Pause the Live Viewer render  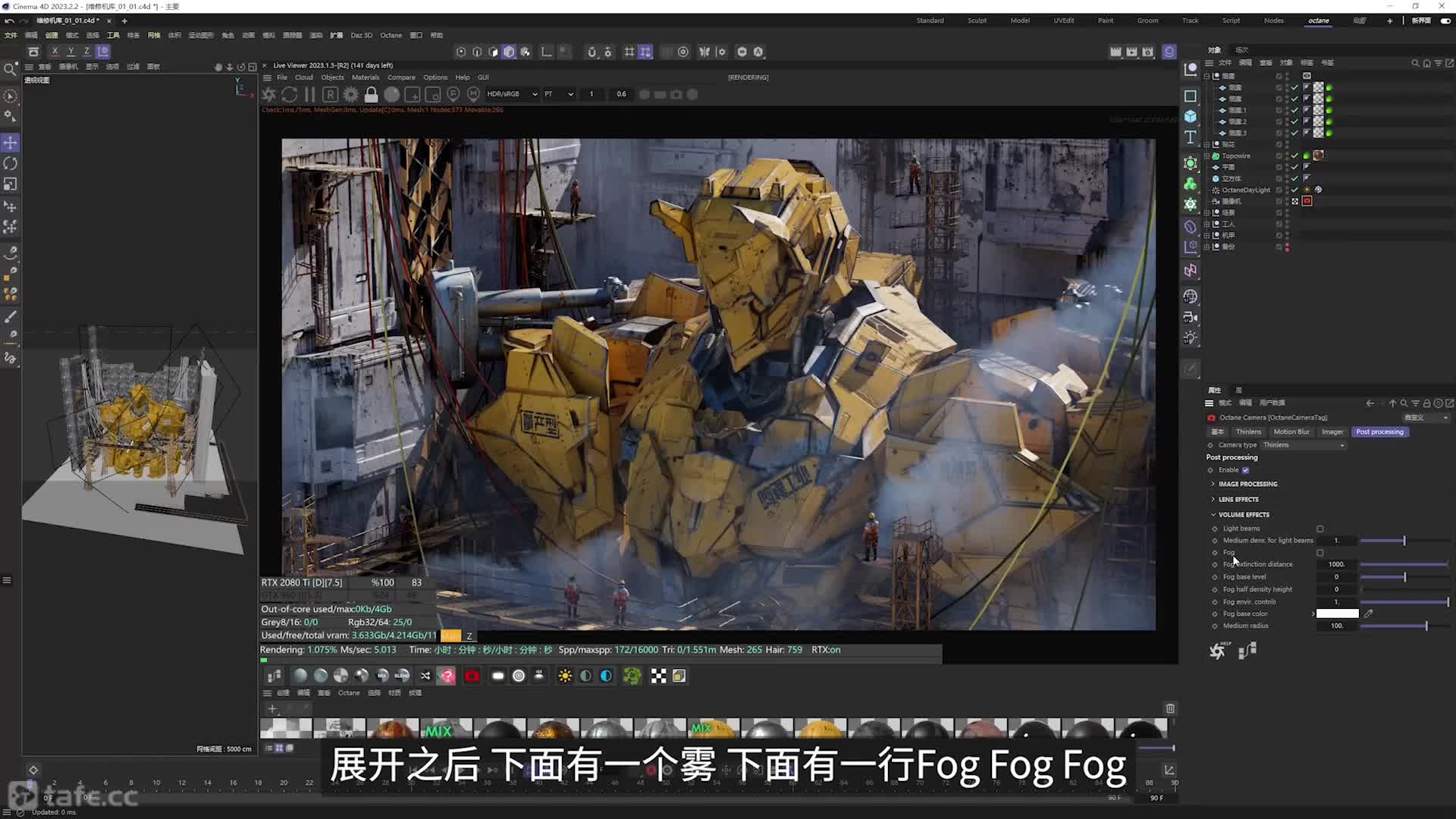click(x=309, y=95)
